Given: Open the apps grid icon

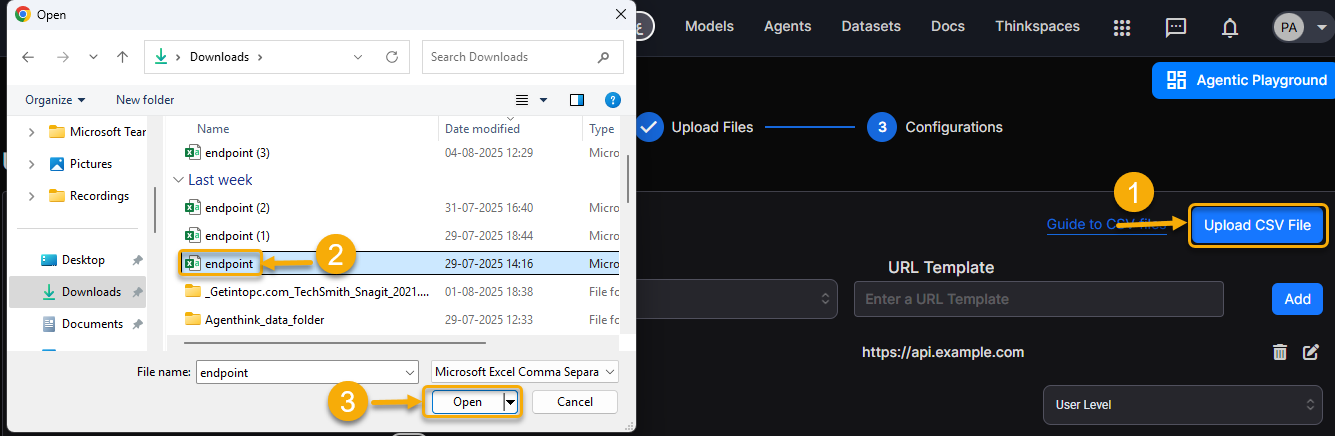Looking at the screenshot, I should [1122, 27].
